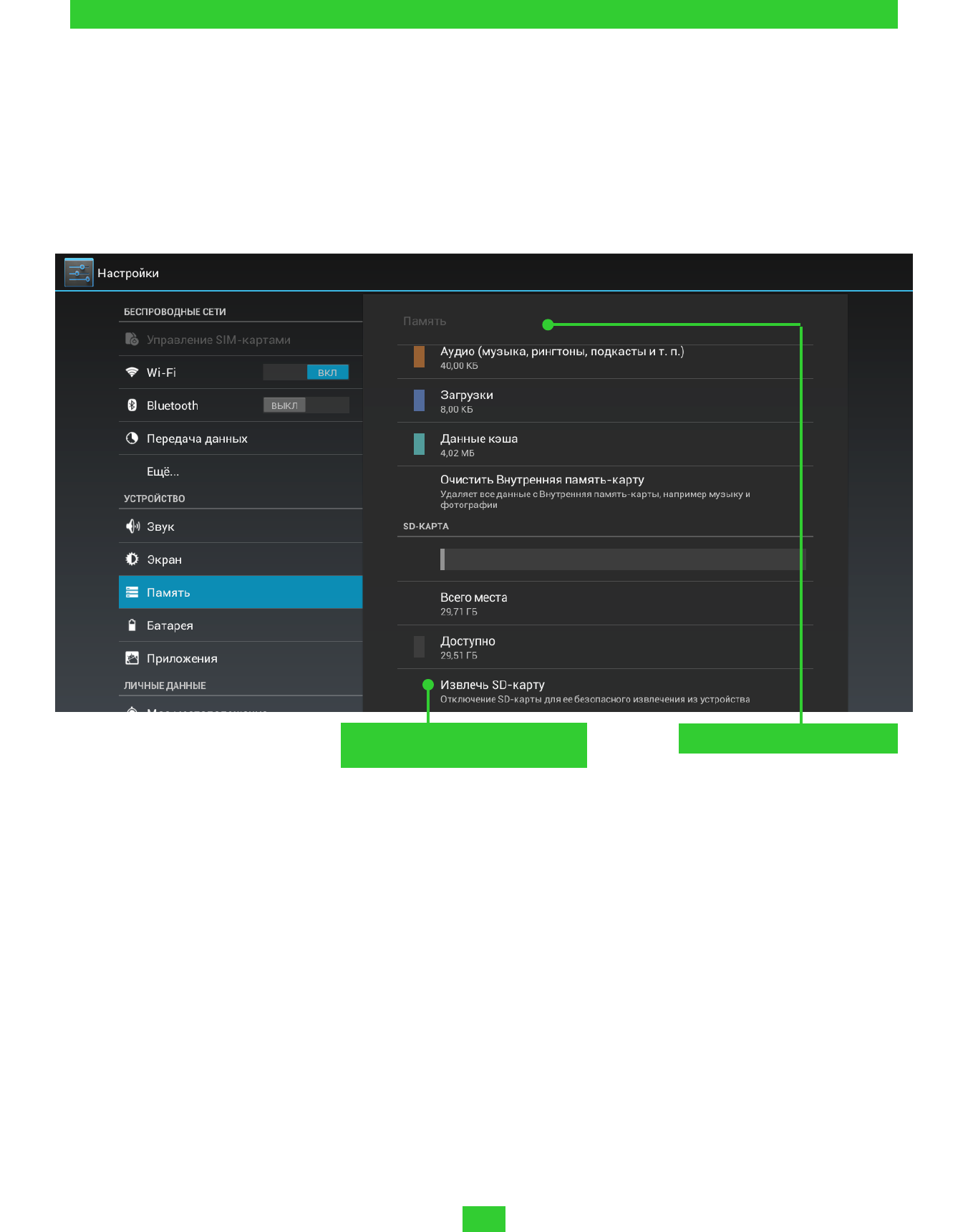Click the teal Данные кэша swatch
Screen dimensions: 968x1232
[x=420, y=444]
